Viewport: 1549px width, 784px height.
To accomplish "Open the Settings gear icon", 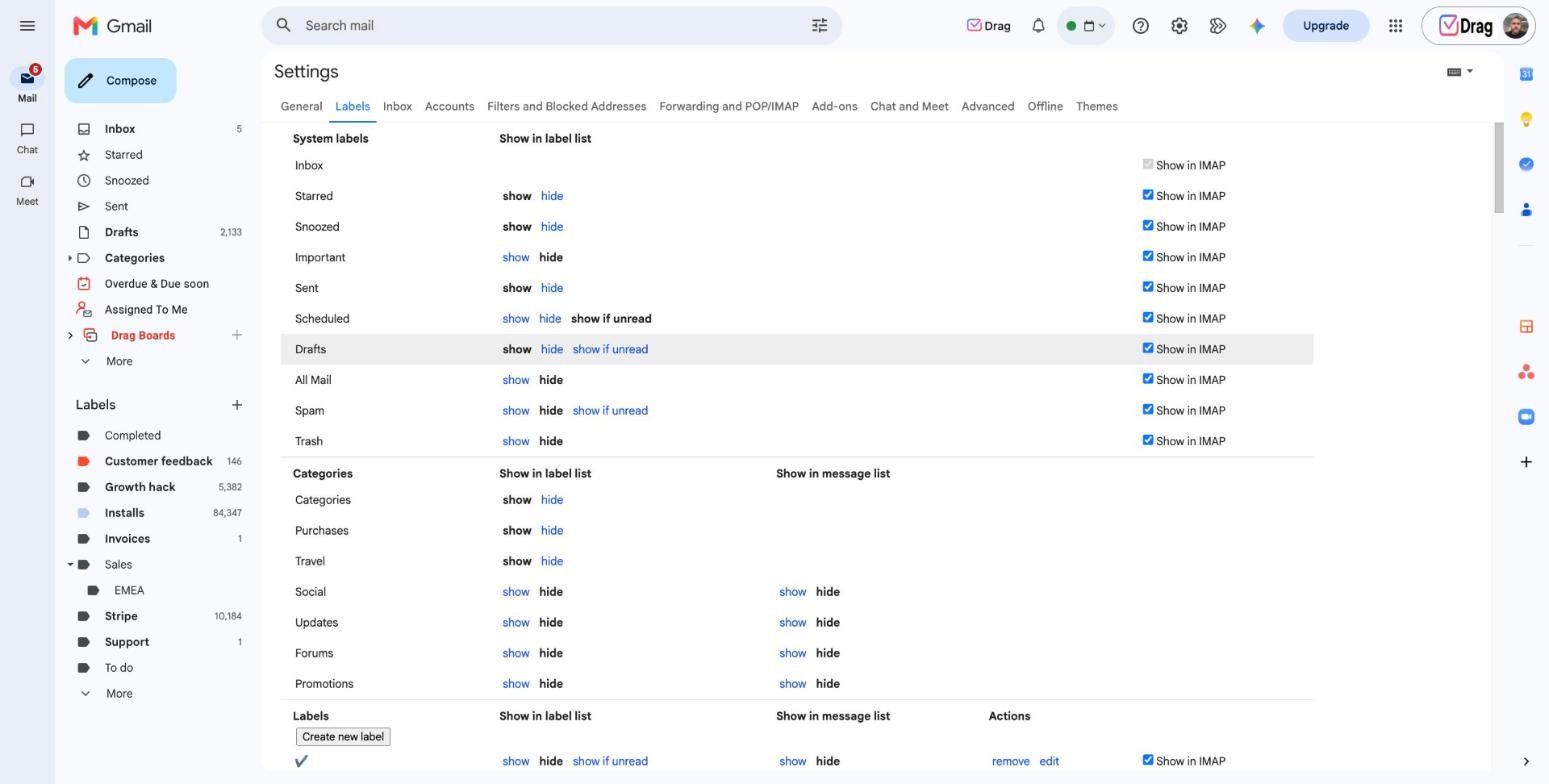I will click(1179, 26).
